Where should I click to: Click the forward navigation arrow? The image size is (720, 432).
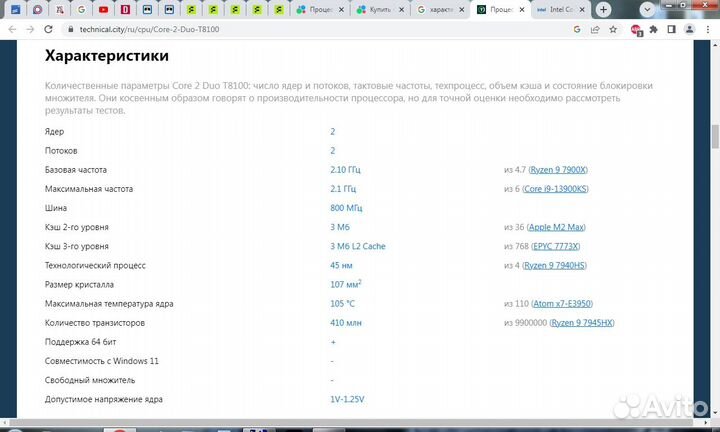click(30, 29)
